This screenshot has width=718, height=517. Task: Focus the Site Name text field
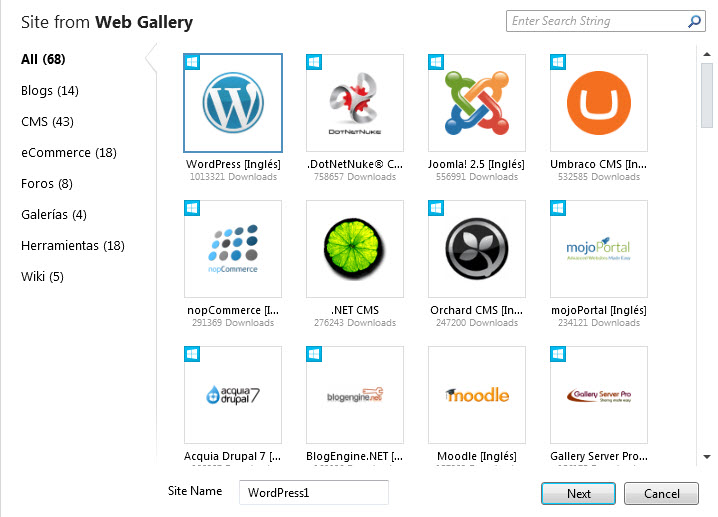pyautogui.click(x=314, y=493)
